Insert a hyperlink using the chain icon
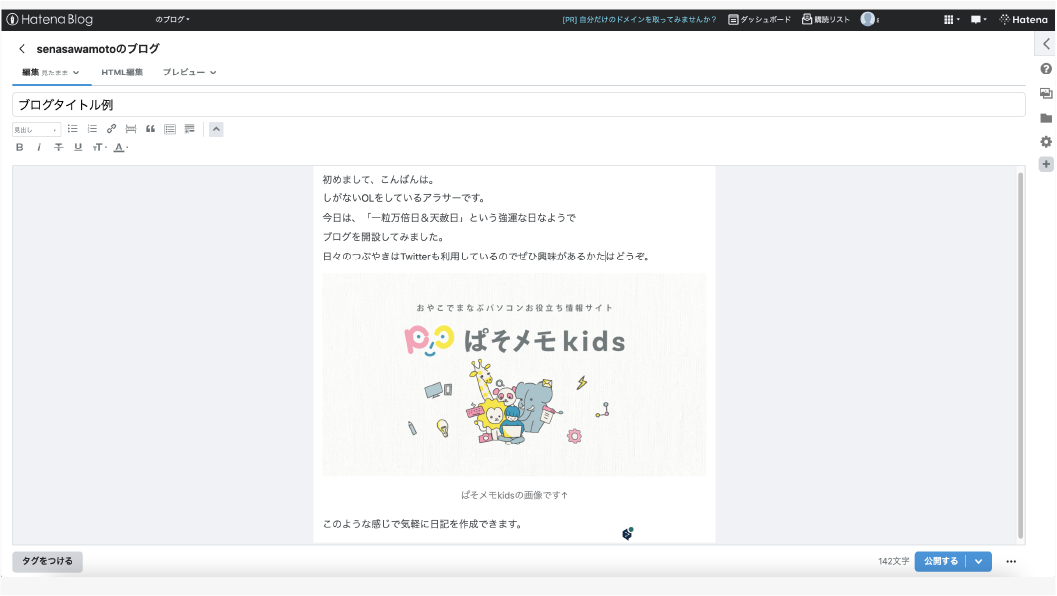The image size is (1057, 596). tap(112, 129)
